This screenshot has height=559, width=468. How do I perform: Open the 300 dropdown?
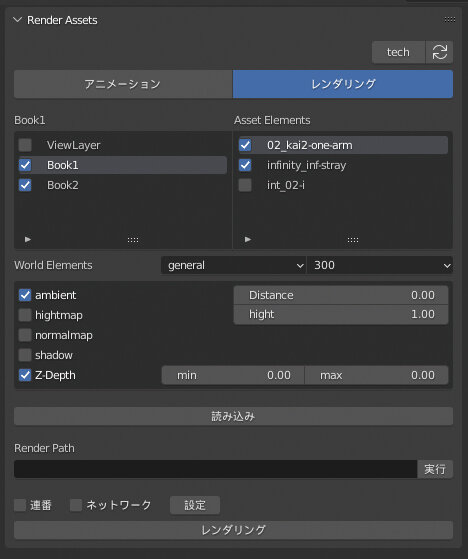(x=380, y=265)
